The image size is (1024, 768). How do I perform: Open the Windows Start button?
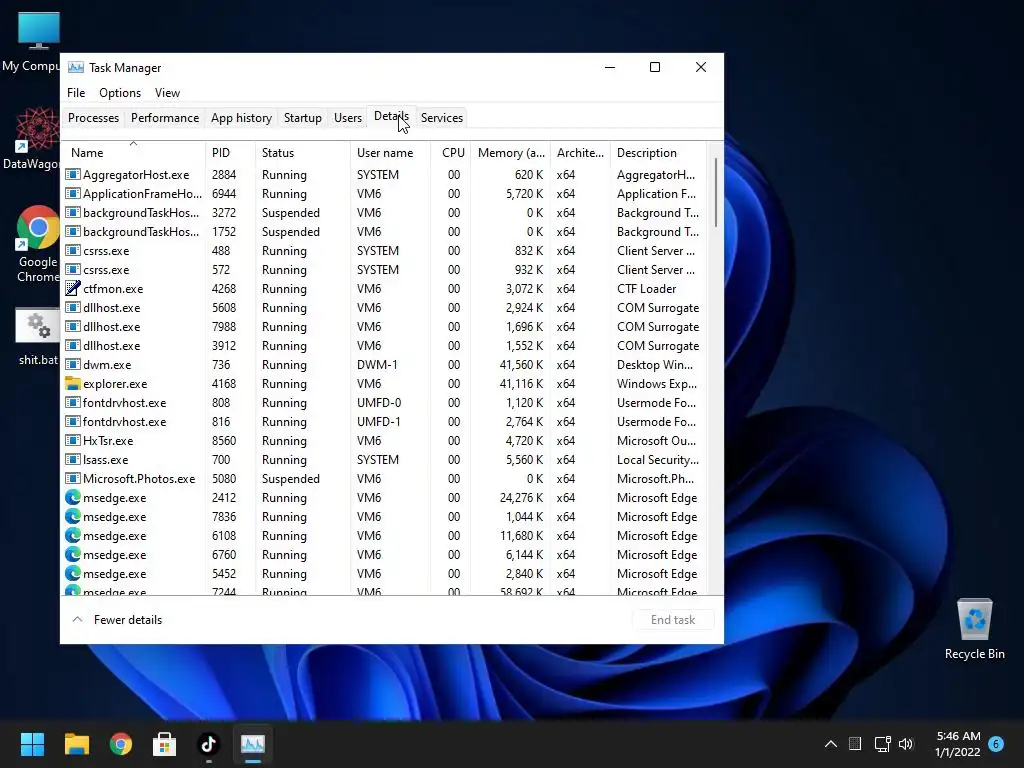pyautogui.click(x=32, y=744)
